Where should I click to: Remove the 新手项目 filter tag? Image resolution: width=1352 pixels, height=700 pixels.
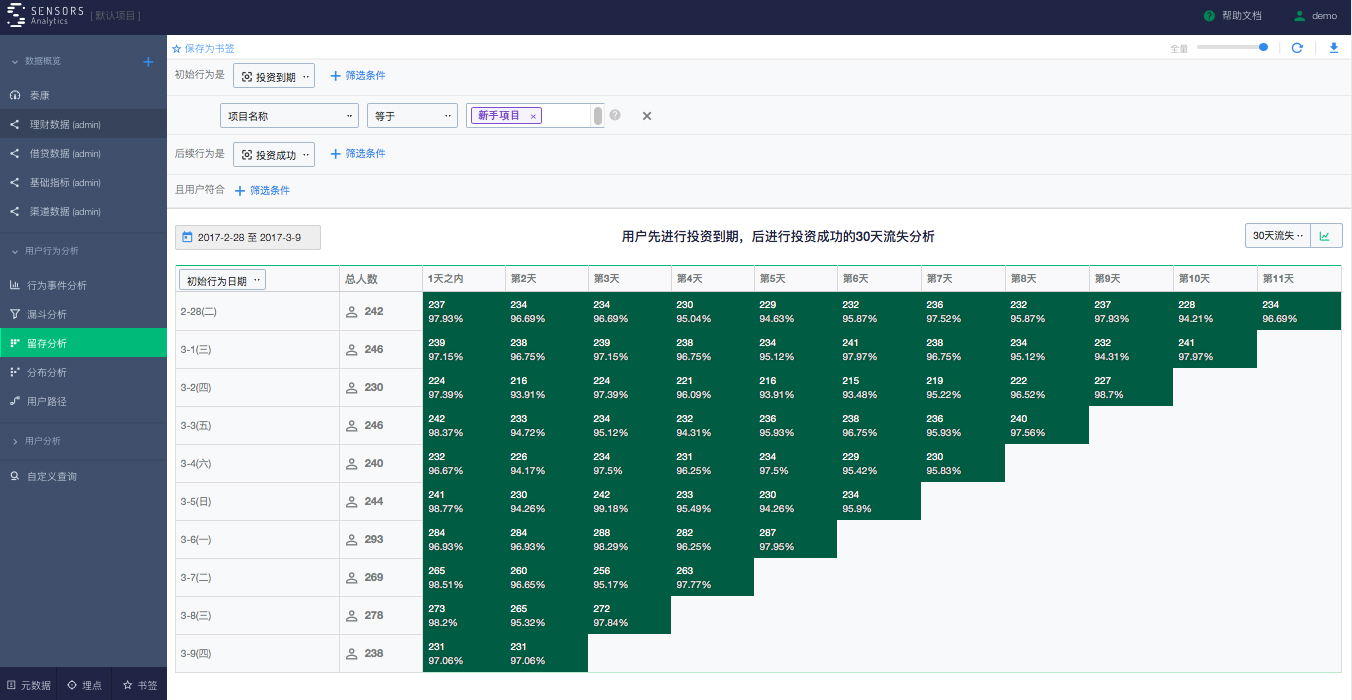(x=535, y=115)
